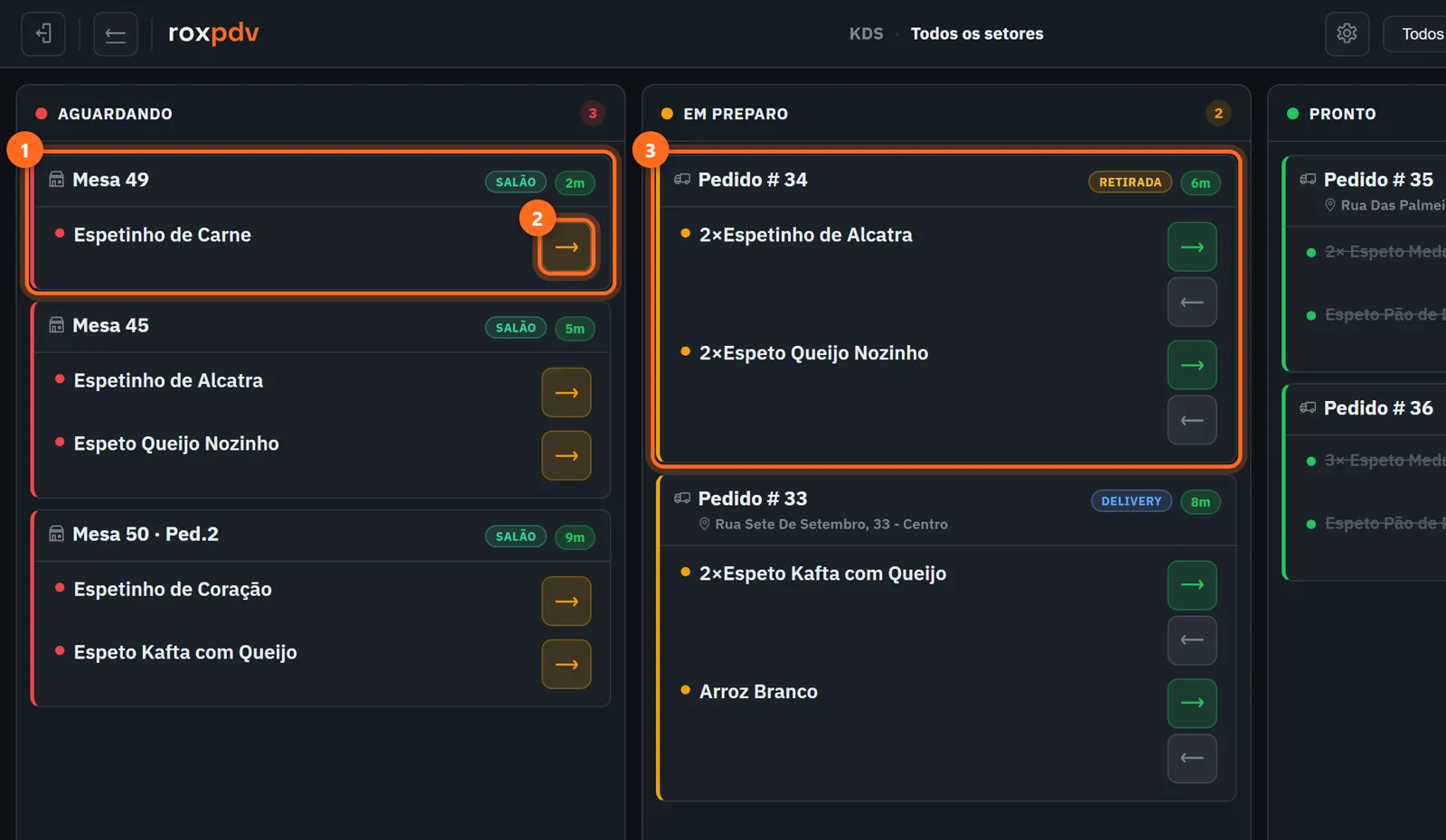The height and width of the screenshot is (840, 1446).
Task: Mark 2×Espeto Kafta com Queijo ready in Pedido #33
Action: pyautogui.click(x=1192, y=585)
